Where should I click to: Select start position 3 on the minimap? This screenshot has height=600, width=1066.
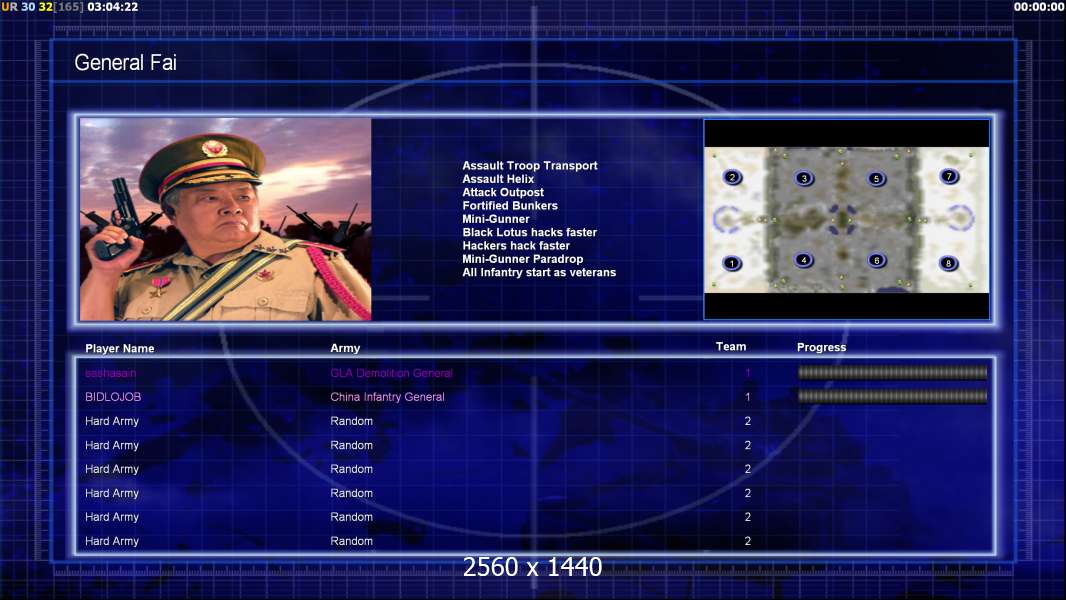tap(804, 178)
